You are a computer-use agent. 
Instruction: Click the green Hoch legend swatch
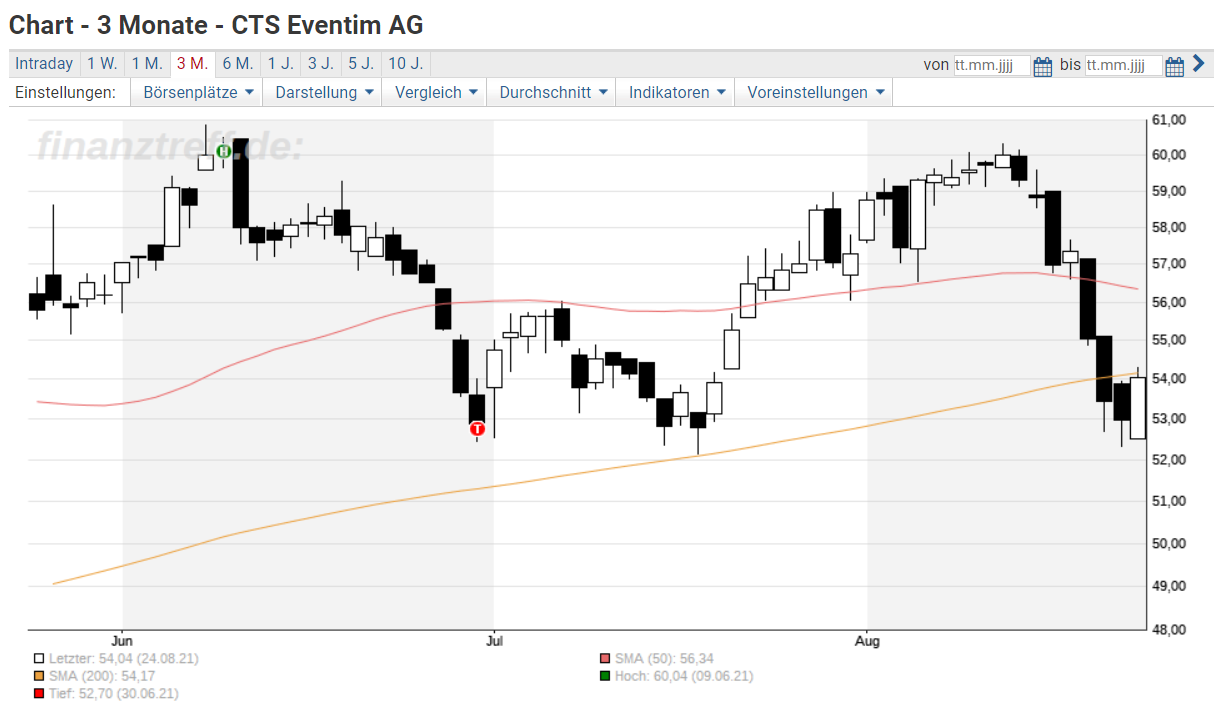(604, 676)
